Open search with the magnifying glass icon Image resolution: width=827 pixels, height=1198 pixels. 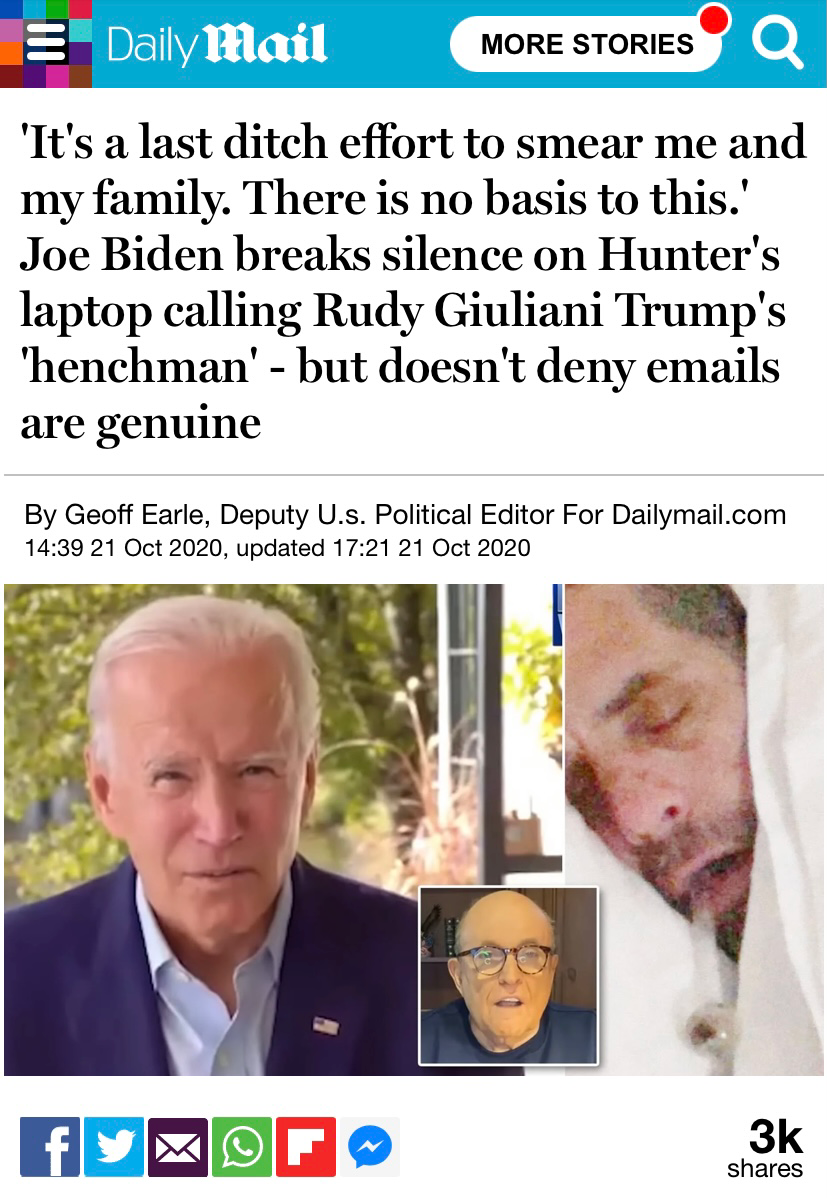point(777,43)
